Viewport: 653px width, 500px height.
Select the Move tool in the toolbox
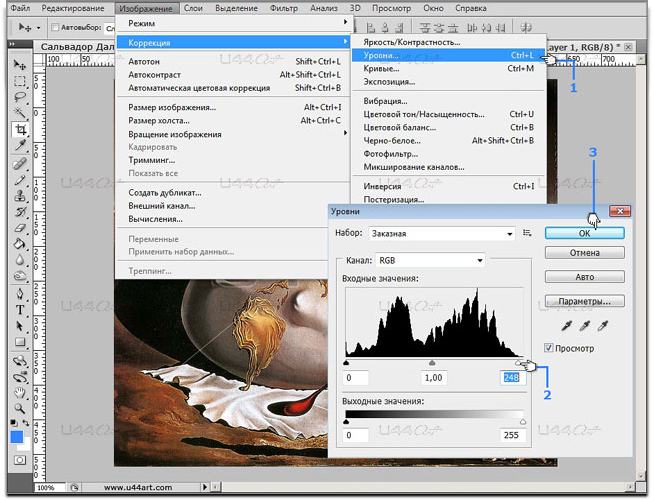click(x=20, y=64)
